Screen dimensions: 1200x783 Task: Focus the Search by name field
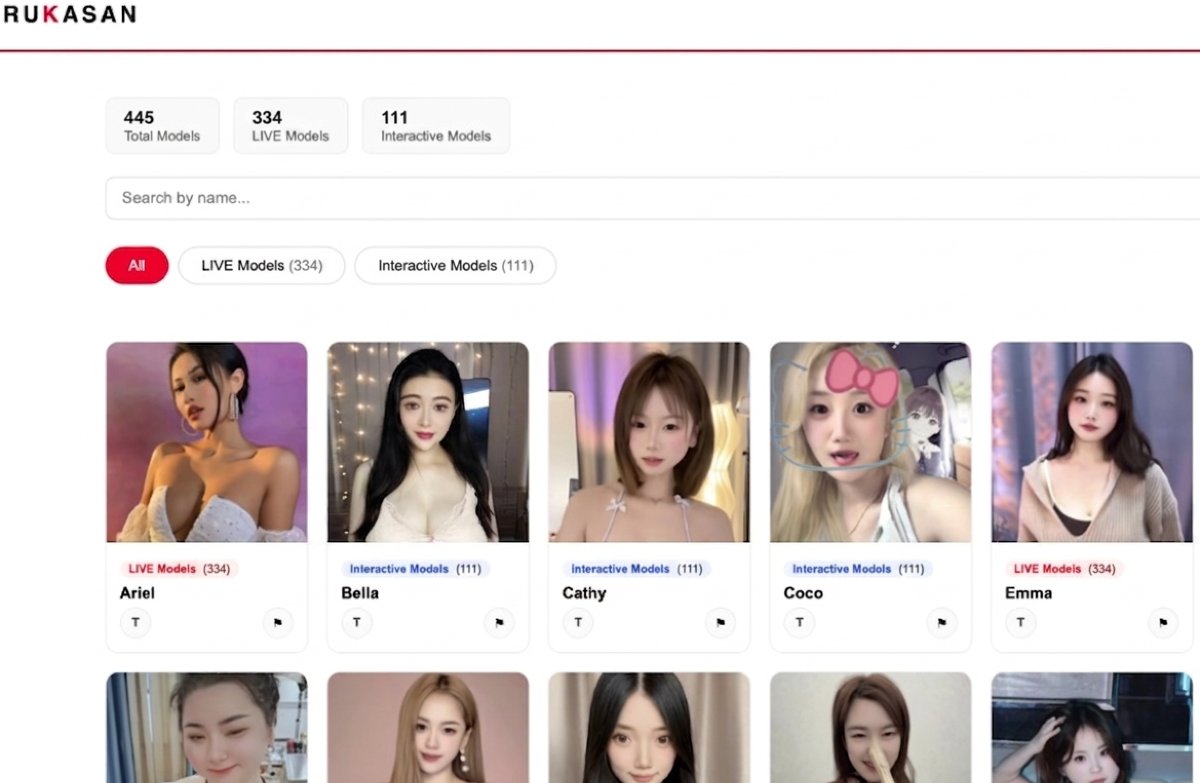point(650,198)
